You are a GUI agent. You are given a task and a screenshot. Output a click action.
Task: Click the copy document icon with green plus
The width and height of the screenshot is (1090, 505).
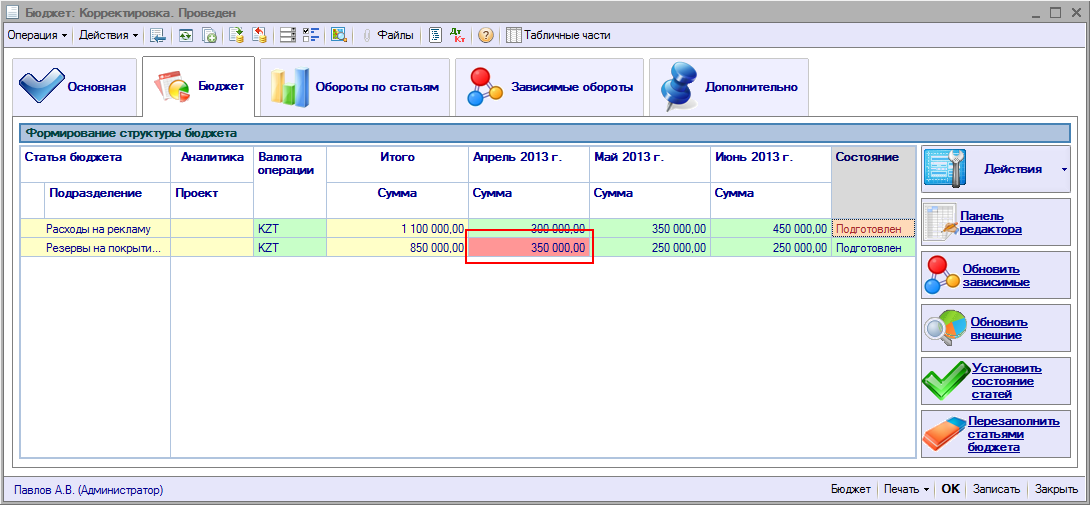click(x=210, y=35)
